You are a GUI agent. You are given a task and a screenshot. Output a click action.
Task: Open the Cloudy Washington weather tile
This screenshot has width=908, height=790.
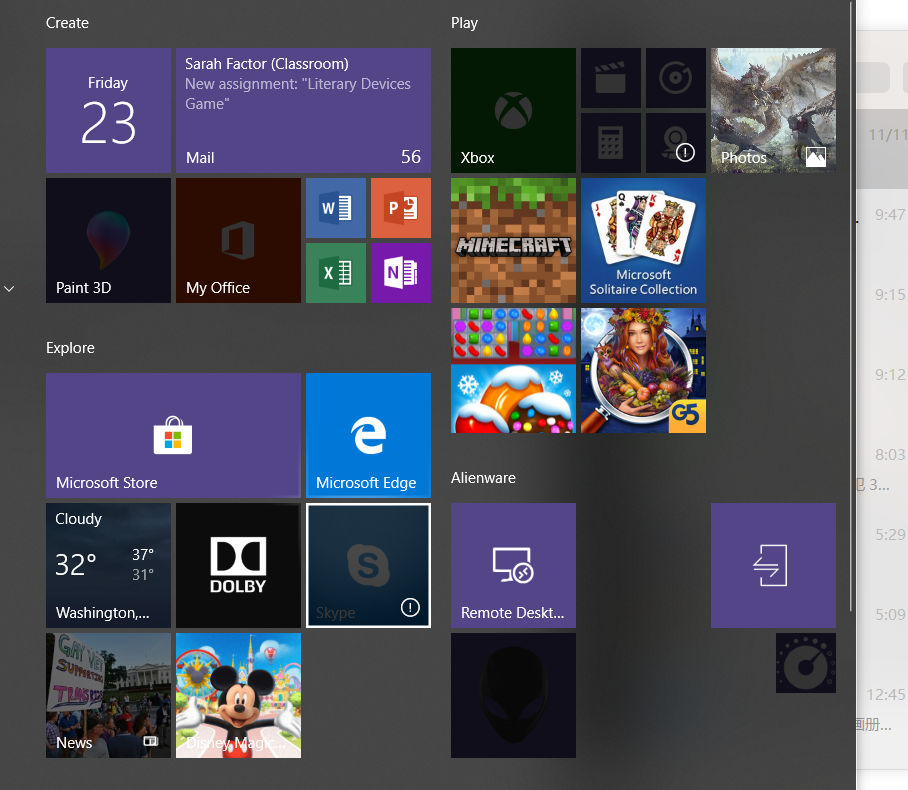coord(108,565)
